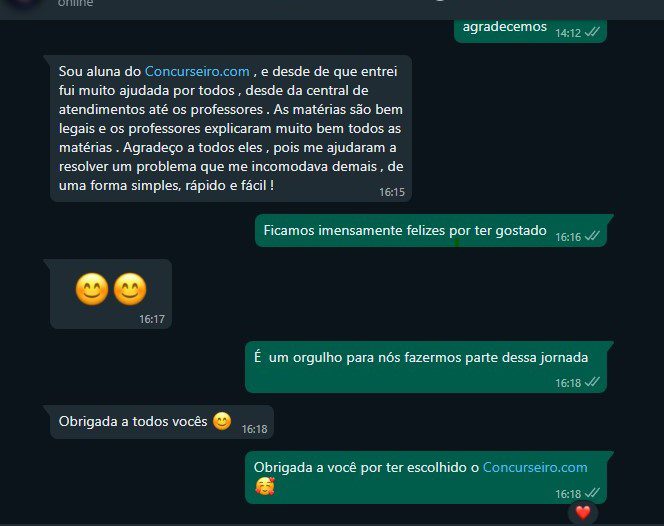This screenshot has width=664, height=526.
Task: Click the second smiling emoji in the 16:17 message
Action: coord(130,289)
